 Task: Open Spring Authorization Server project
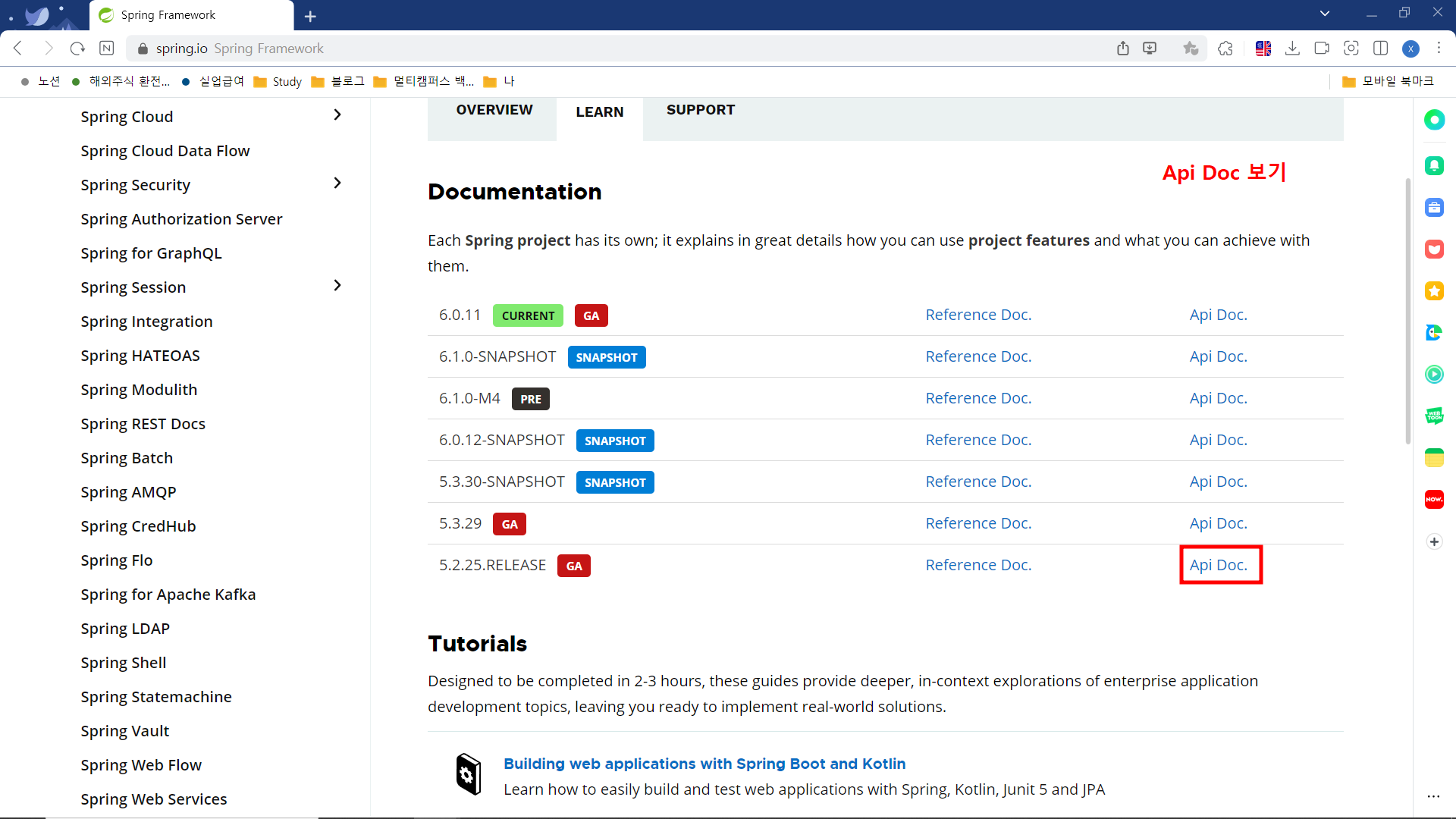point(181,219)
